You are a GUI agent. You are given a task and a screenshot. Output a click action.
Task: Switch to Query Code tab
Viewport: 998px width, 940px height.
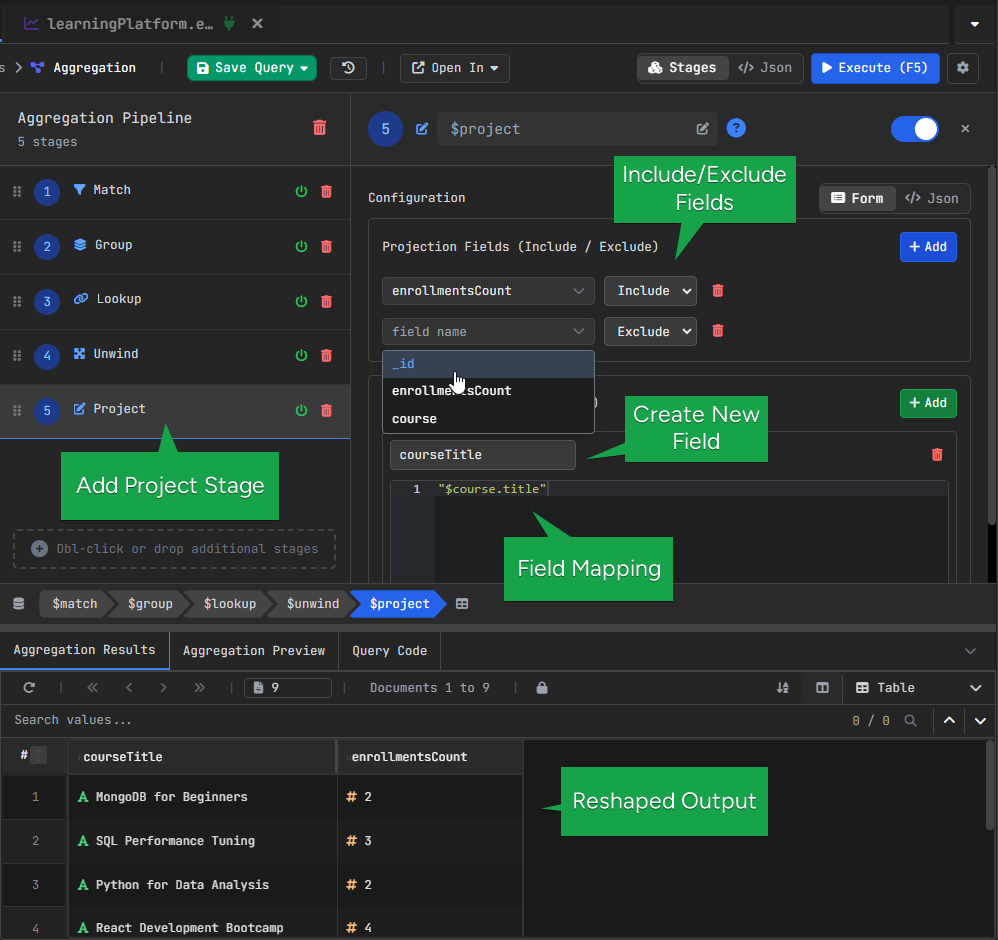pos(390,650)
